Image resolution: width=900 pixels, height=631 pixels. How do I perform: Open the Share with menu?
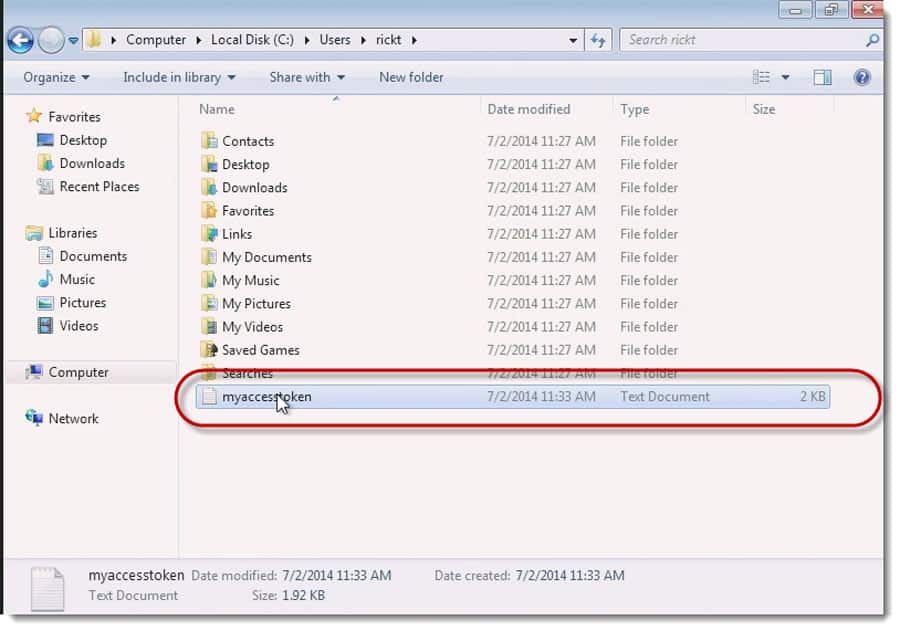coord(307,77)
